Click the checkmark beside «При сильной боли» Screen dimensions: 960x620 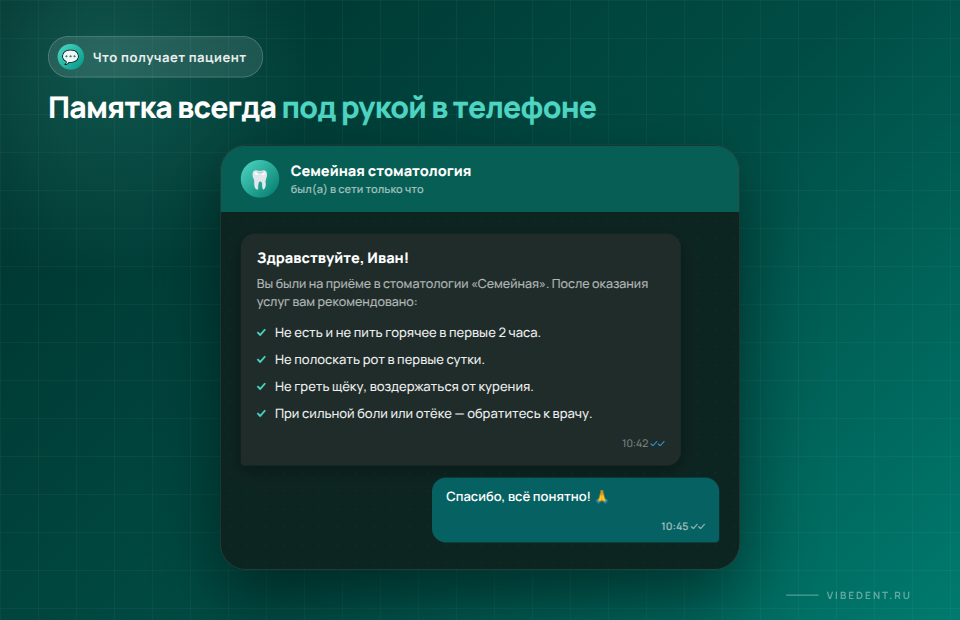[261, 413]
